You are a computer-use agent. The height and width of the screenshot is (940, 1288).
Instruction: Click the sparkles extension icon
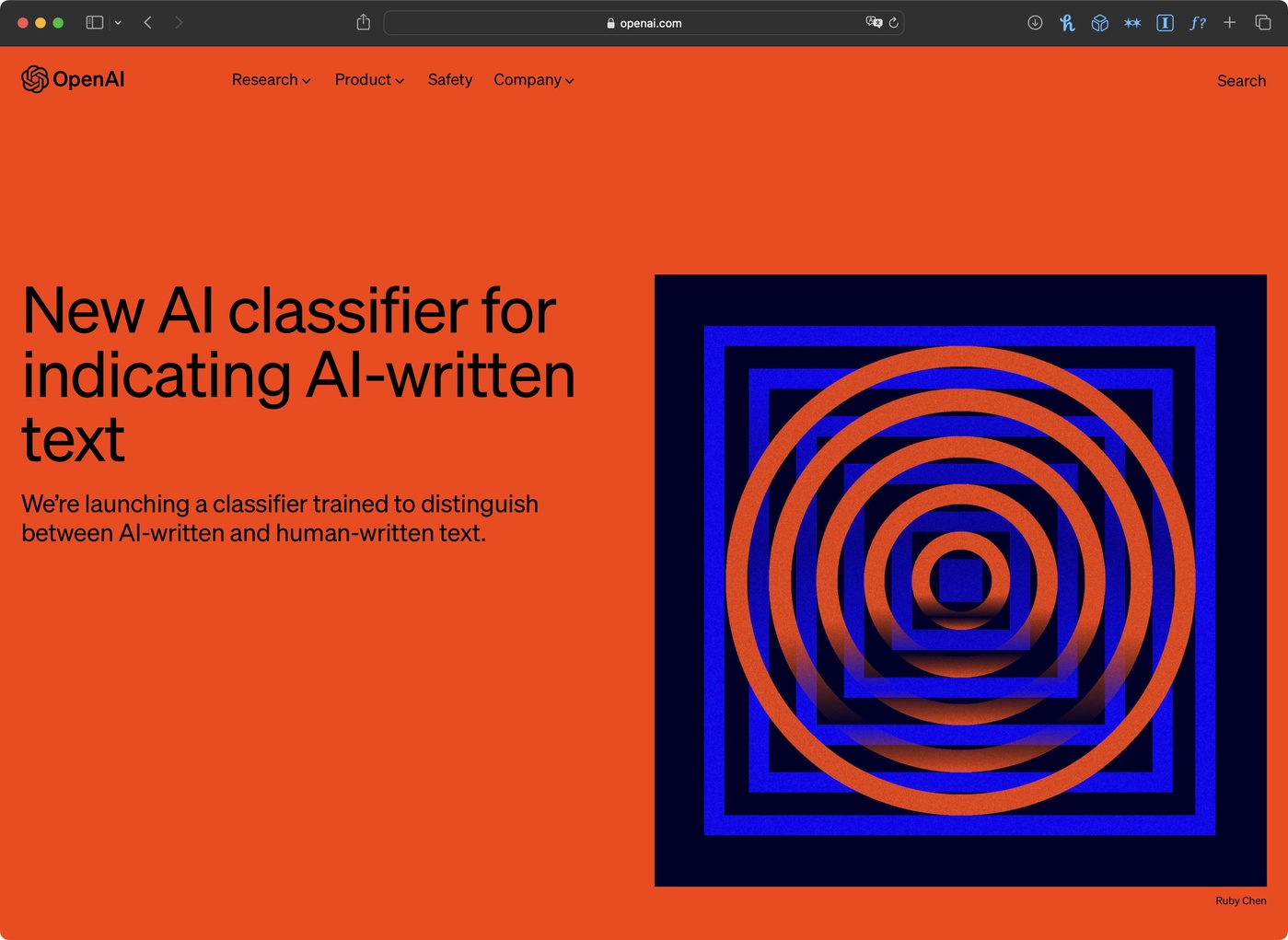pyautogui.click(x=1132, y=22)
